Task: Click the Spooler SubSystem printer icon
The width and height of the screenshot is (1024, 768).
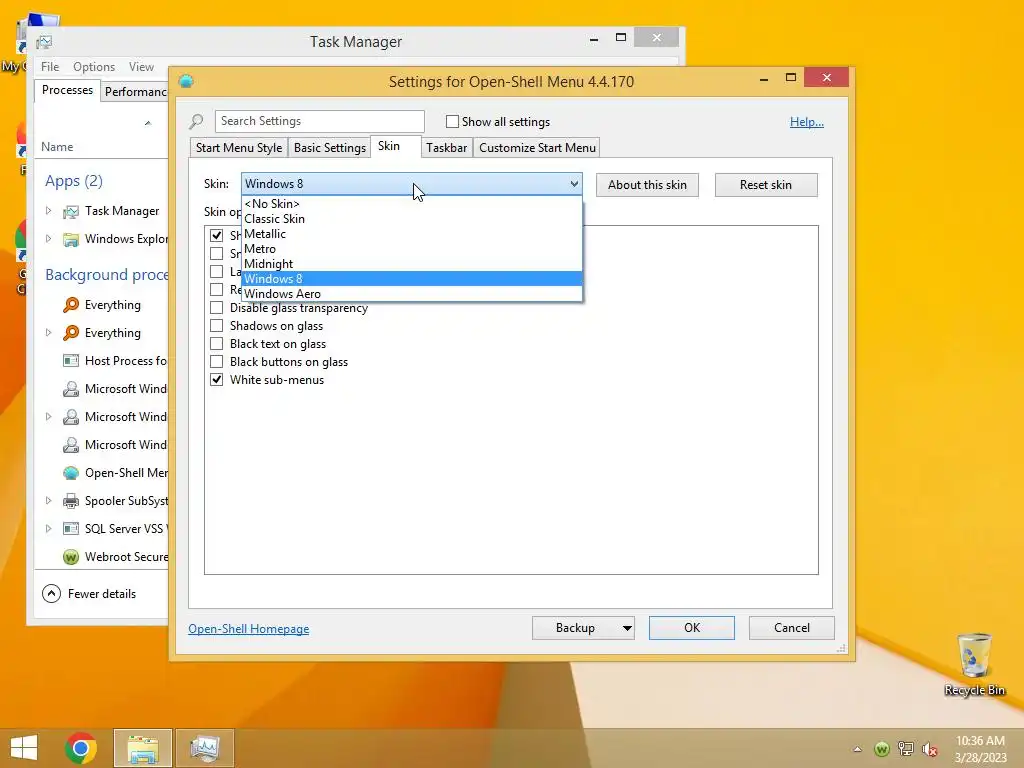Action: 71,501
